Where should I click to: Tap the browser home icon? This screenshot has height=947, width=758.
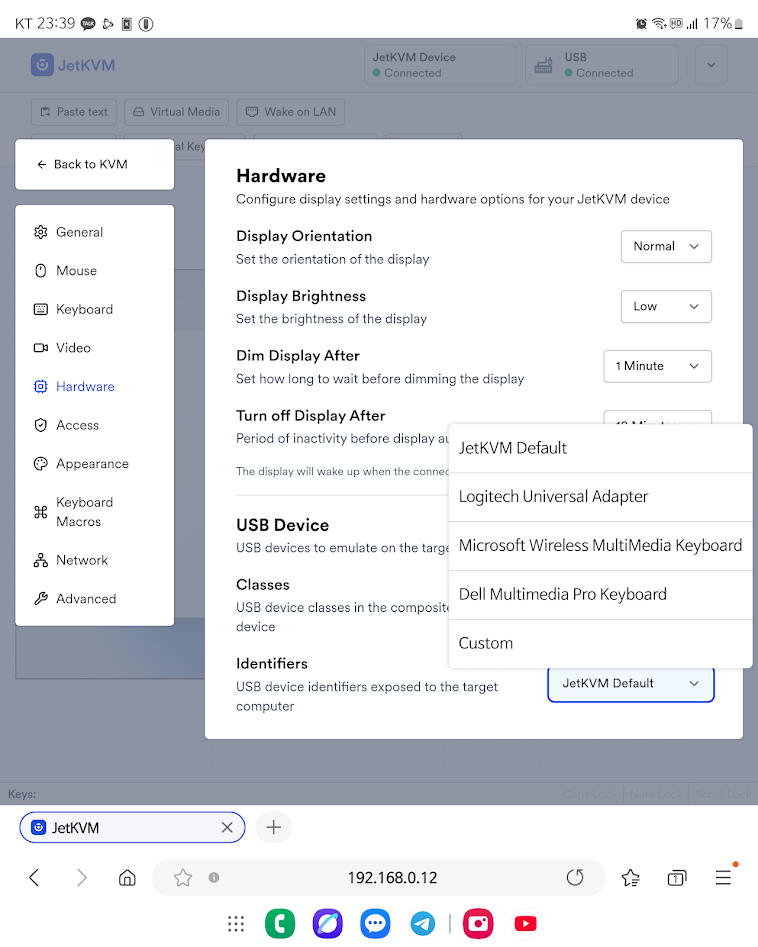(x=127, y=878)
